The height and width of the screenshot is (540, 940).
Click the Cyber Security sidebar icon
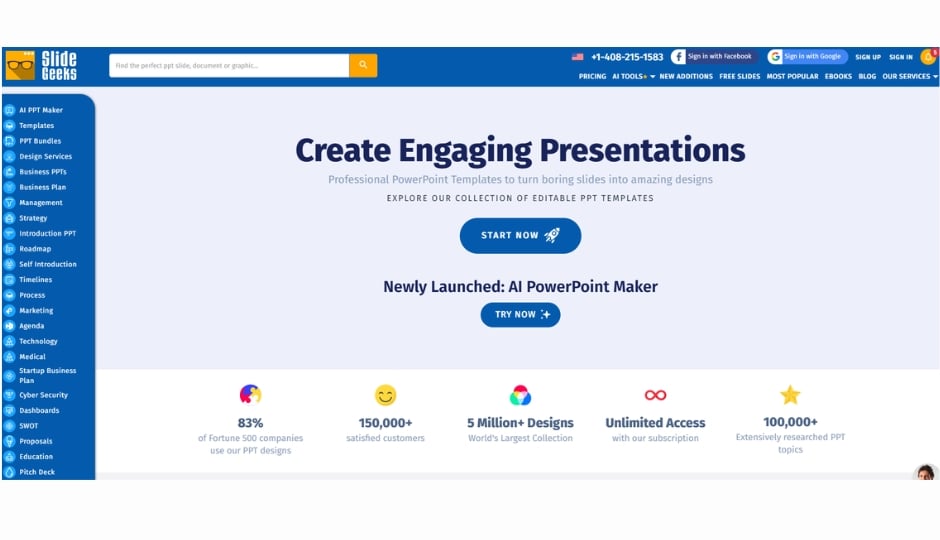(x=10, y=396)
